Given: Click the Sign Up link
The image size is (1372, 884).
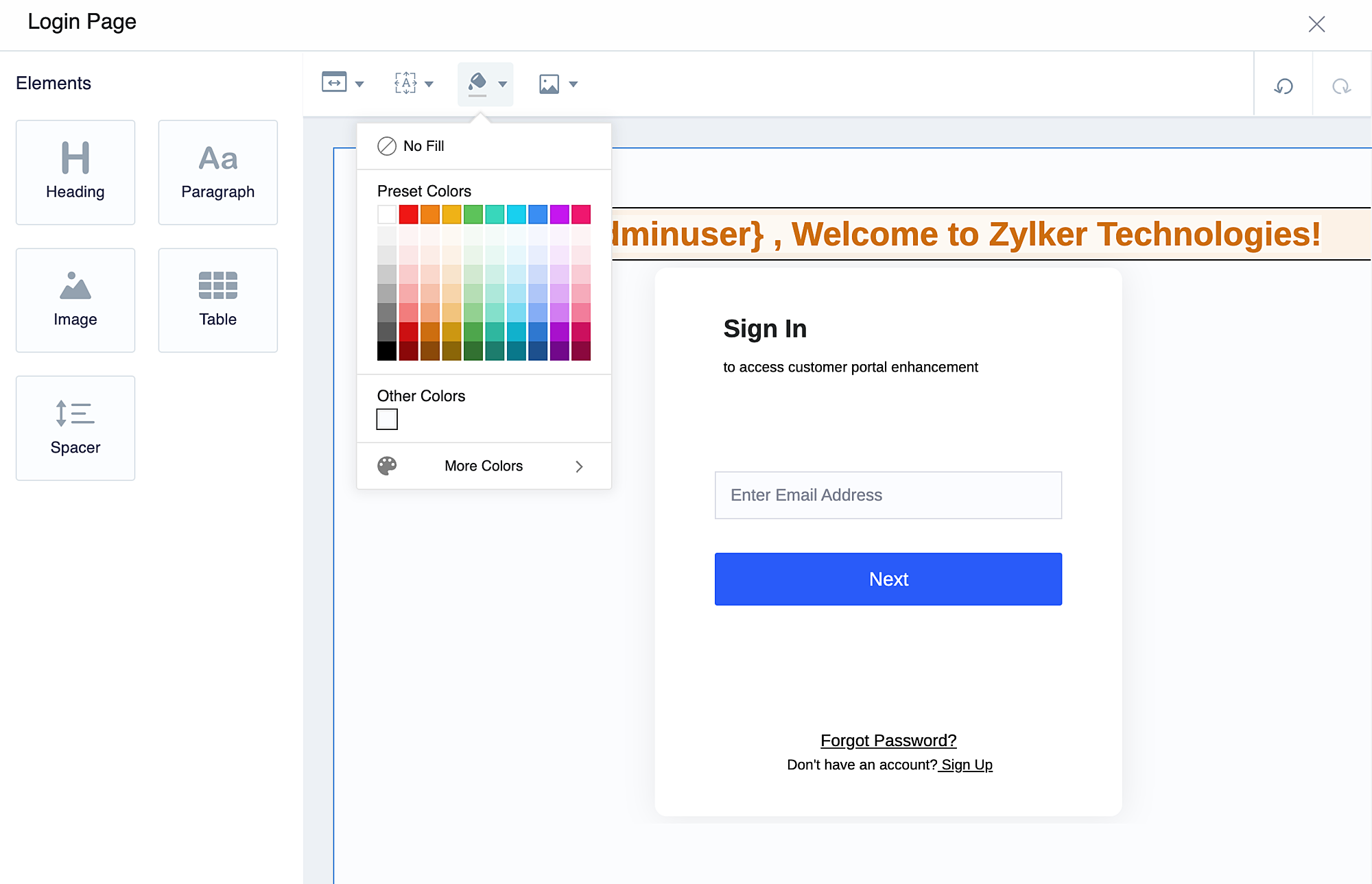Looking at the screenshot, I should 966,765.
